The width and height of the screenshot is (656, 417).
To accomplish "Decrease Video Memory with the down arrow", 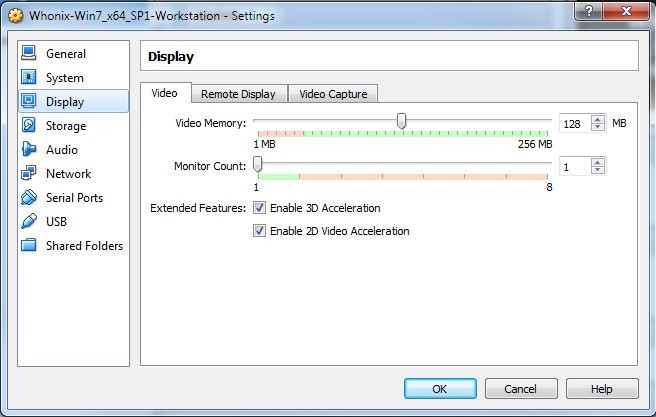I will pyautogui.click(x=598, y=127).
